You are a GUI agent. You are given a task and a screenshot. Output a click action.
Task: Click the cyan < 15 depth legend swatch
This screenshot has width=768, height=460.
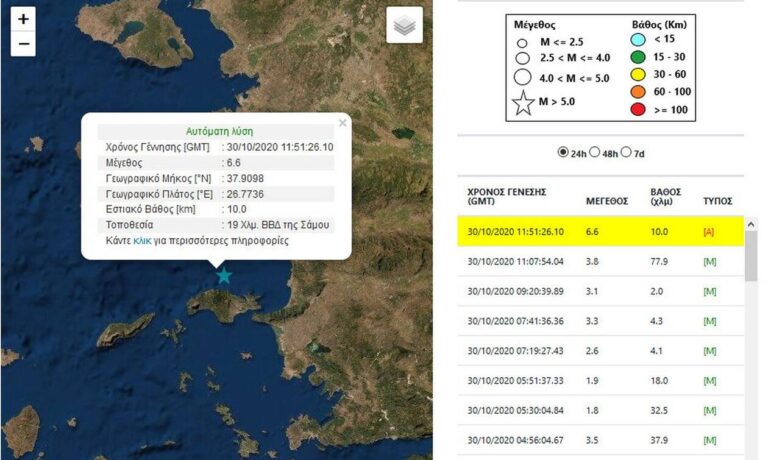638,39
